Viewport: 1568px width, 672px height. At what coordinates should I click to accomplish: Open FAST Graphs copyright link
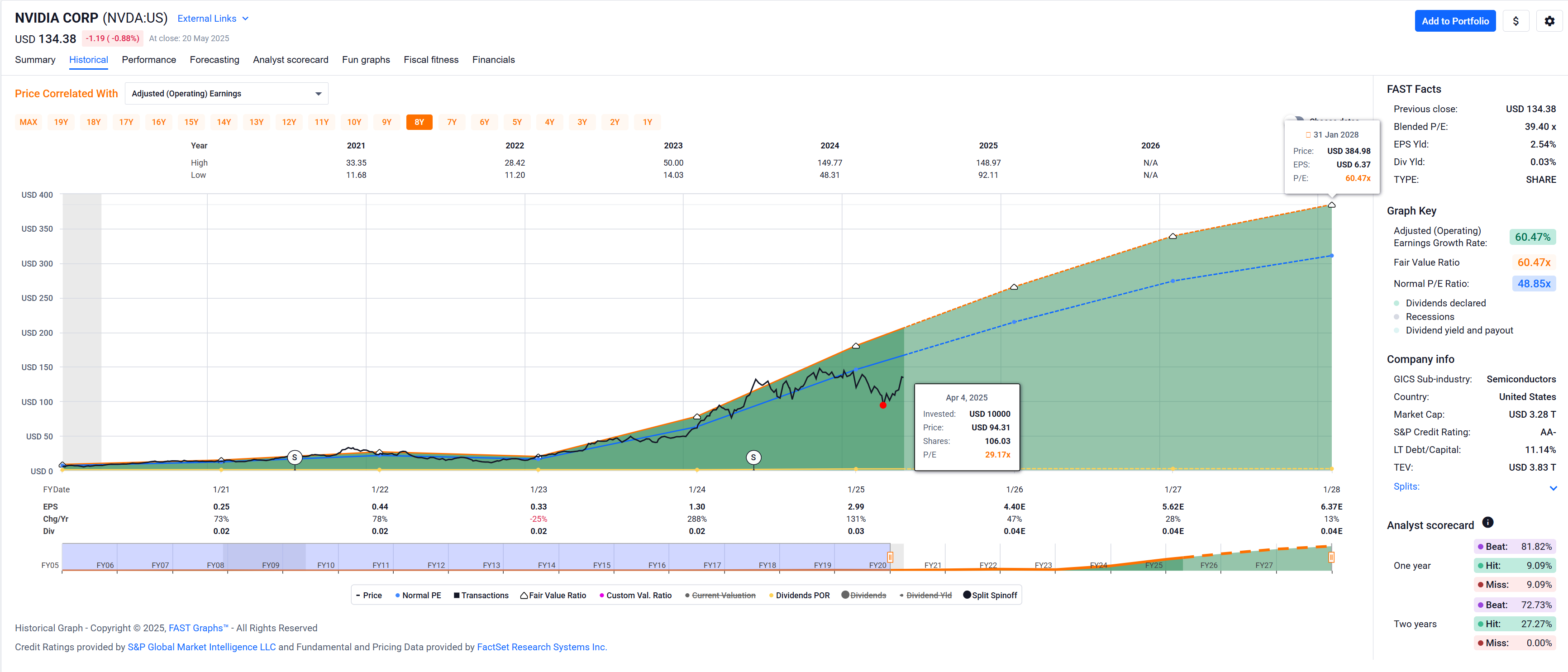point(199,628)
